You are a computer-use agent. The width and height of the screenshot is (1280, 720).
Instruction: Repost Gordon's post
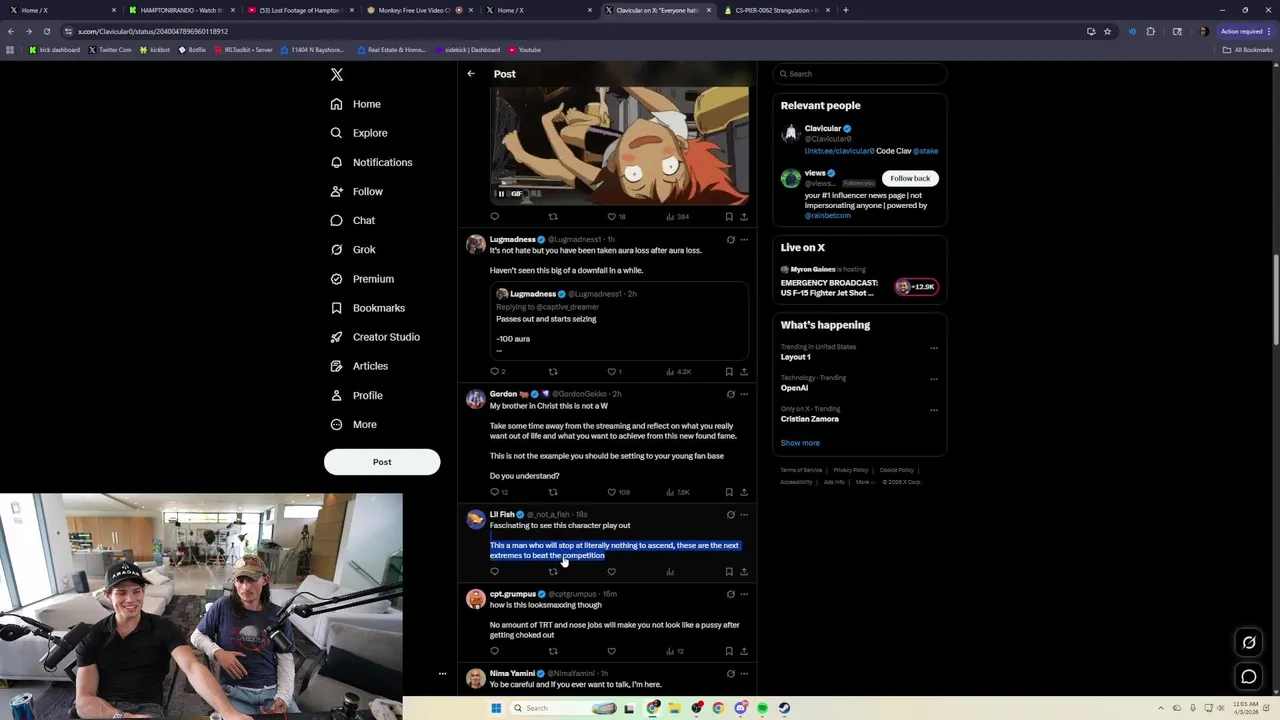pos(553,492)
